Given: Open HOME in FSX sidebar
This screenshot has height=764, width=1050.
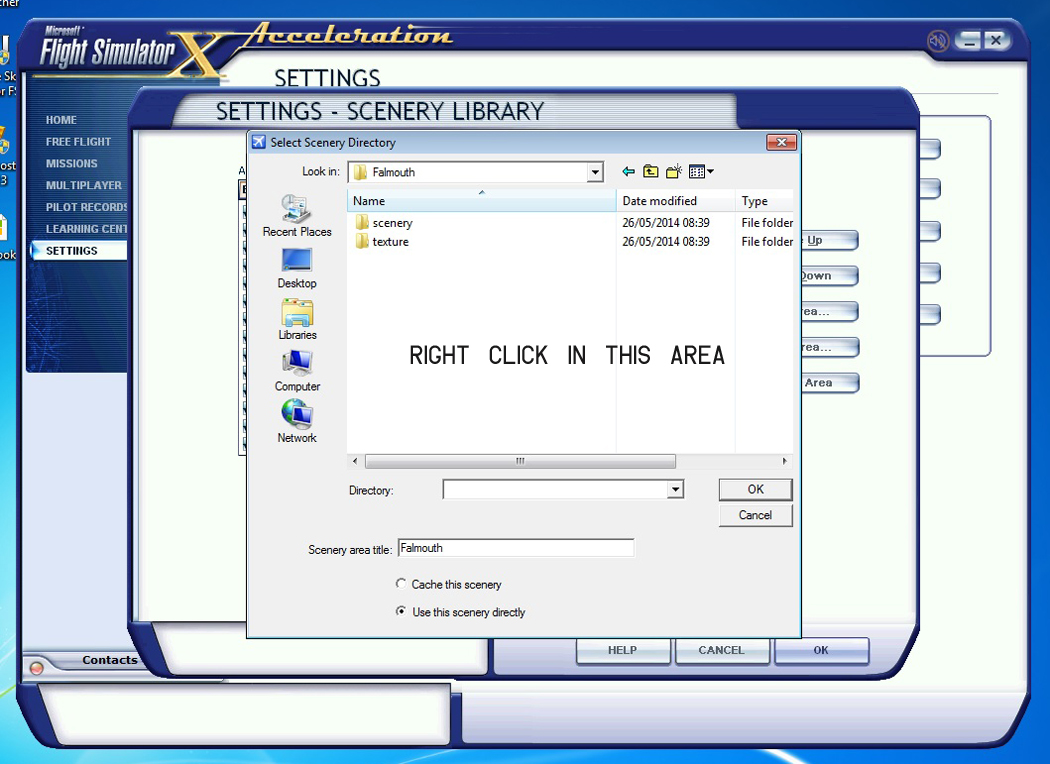Looking at the screenshot, I should (61, 121).
